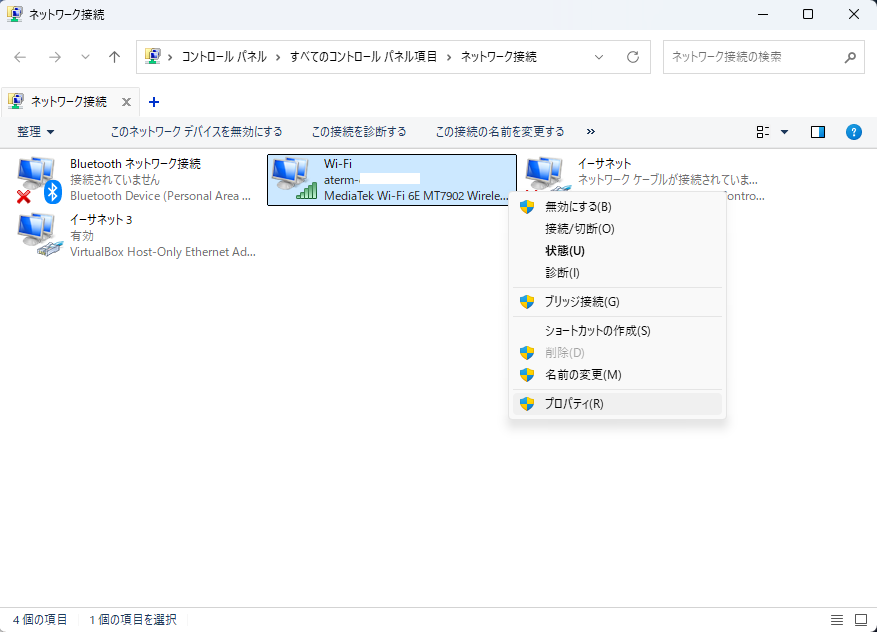Show more toolbar commands chevron
This screenshot has height=632, width=877.
pos(590,132)
